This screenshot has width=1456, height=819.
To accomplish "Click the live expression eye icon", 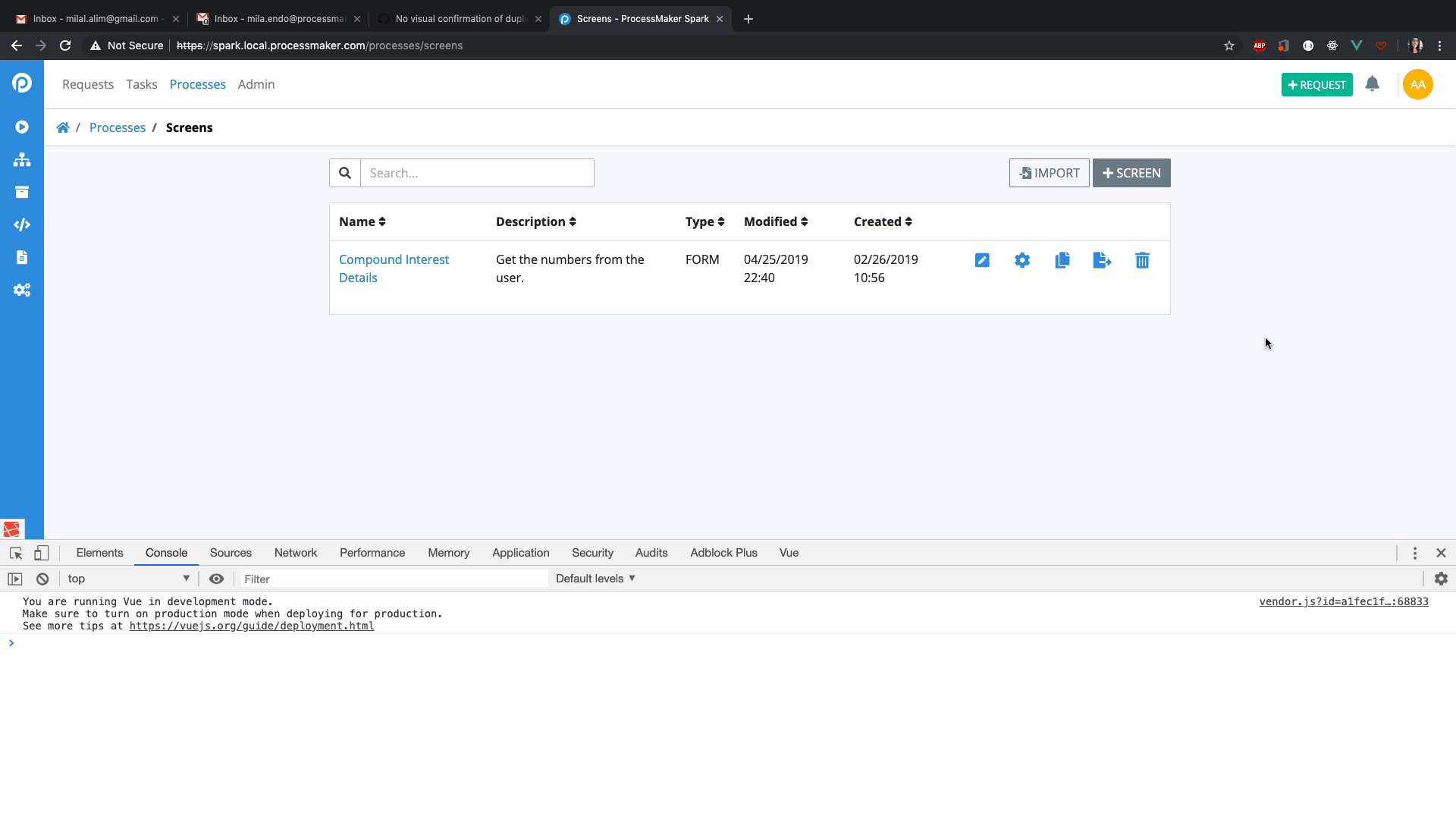I will point(216,579).
